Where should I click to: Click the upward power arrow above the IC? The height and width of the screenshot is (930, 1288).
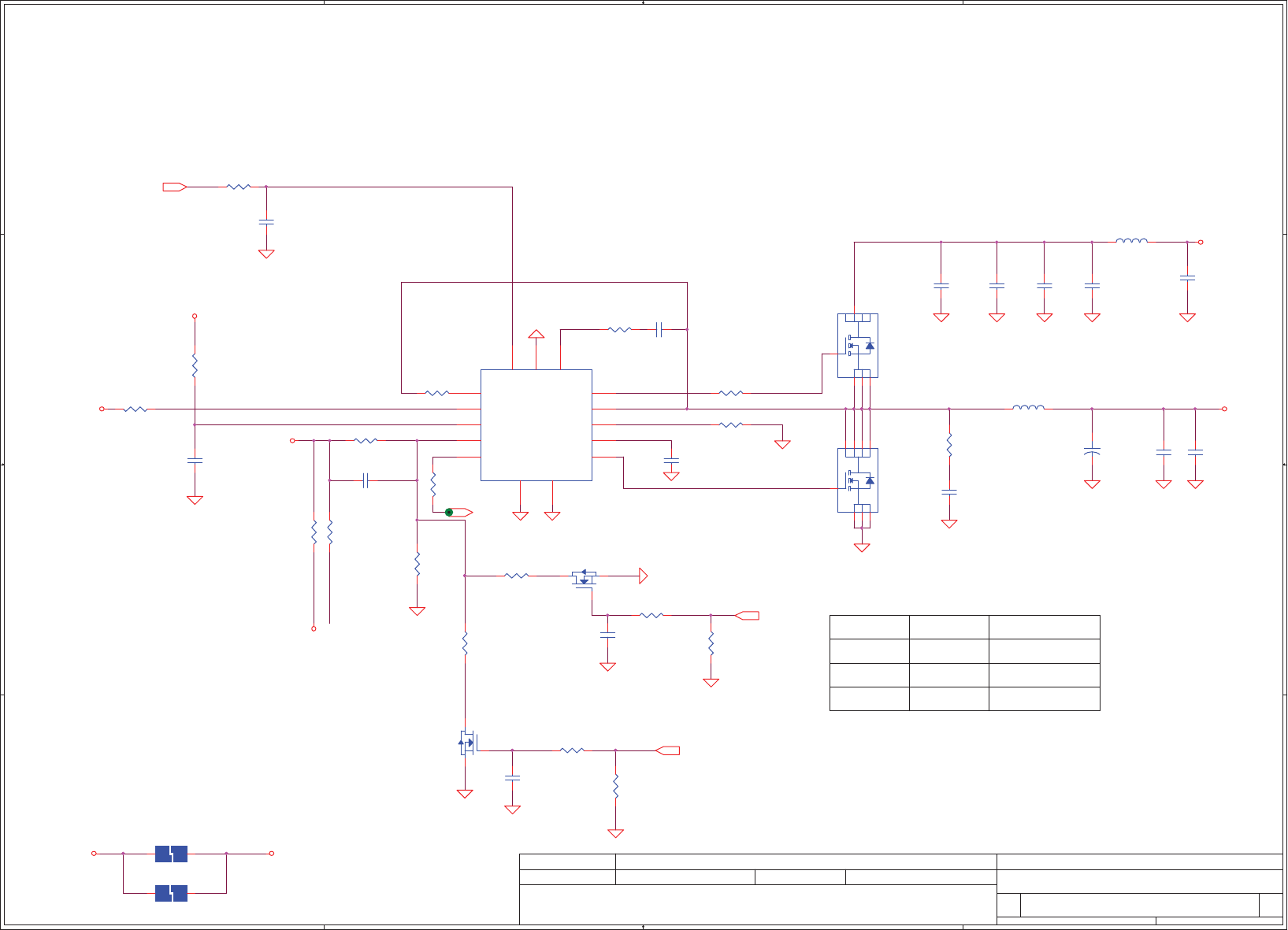coord(536,334)
